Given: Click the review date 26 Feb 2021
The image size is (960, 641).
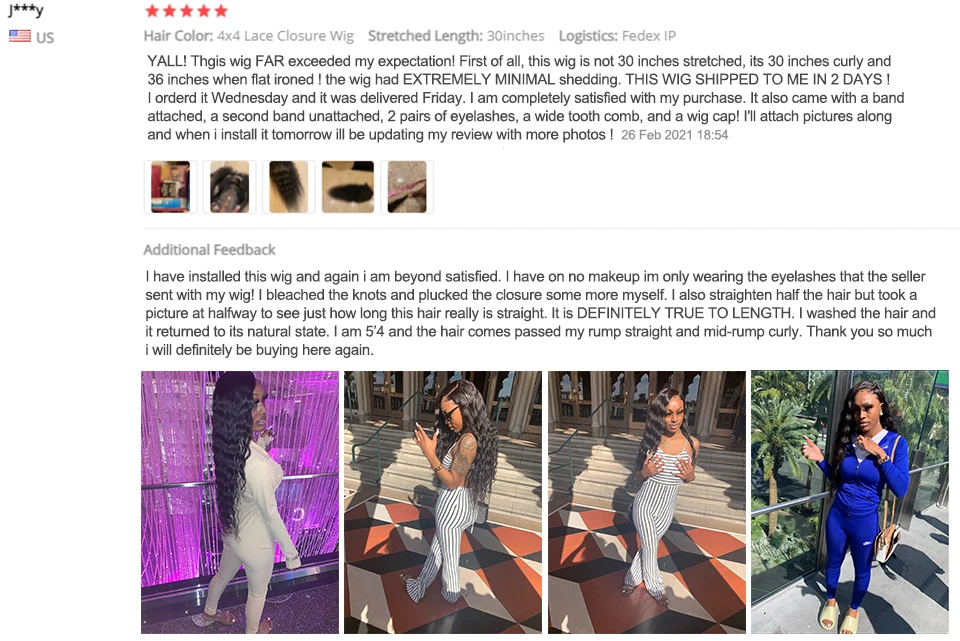Looking at the screenshot, I should point(674,135).
